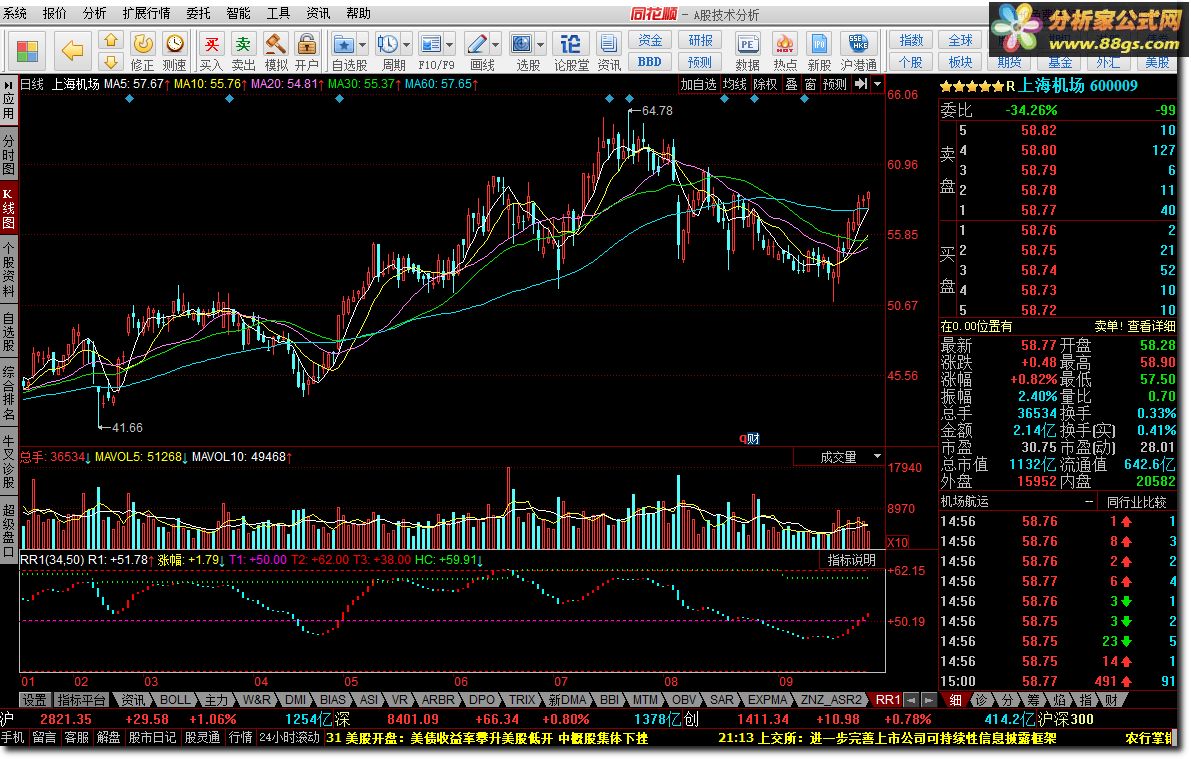Toggle 均线 moving average display
The image size is (1191, 759).
pyautogui.click(x=735, y=84)
